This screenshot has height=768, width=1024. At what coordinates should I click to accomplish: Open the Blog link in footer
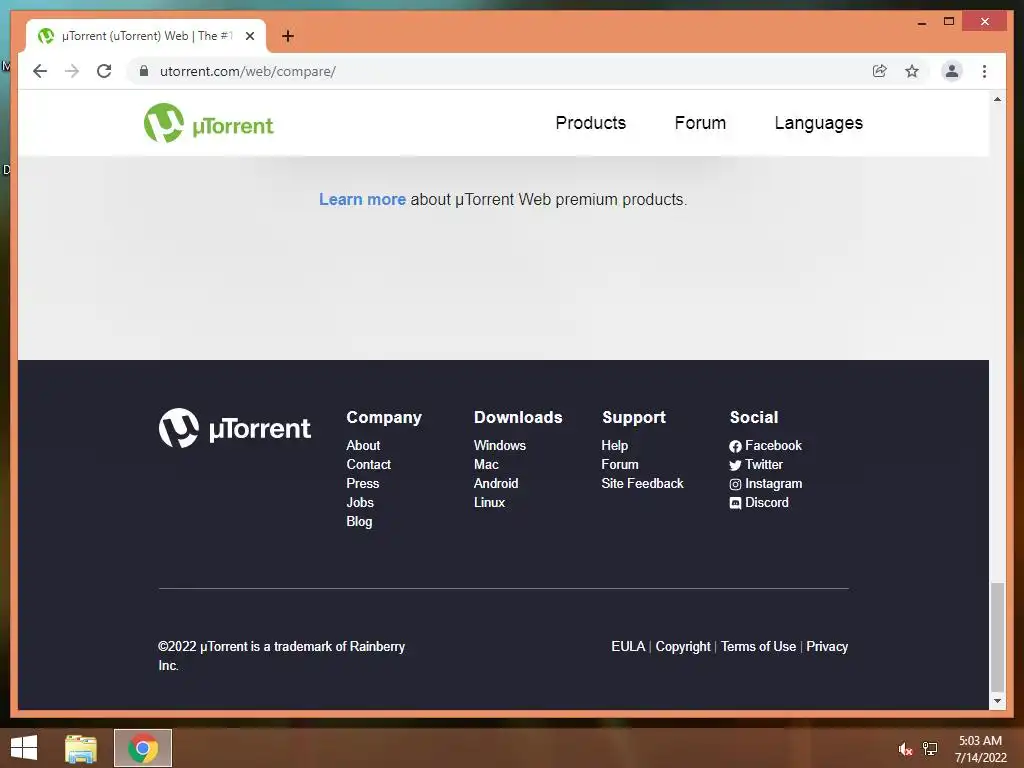359,521
